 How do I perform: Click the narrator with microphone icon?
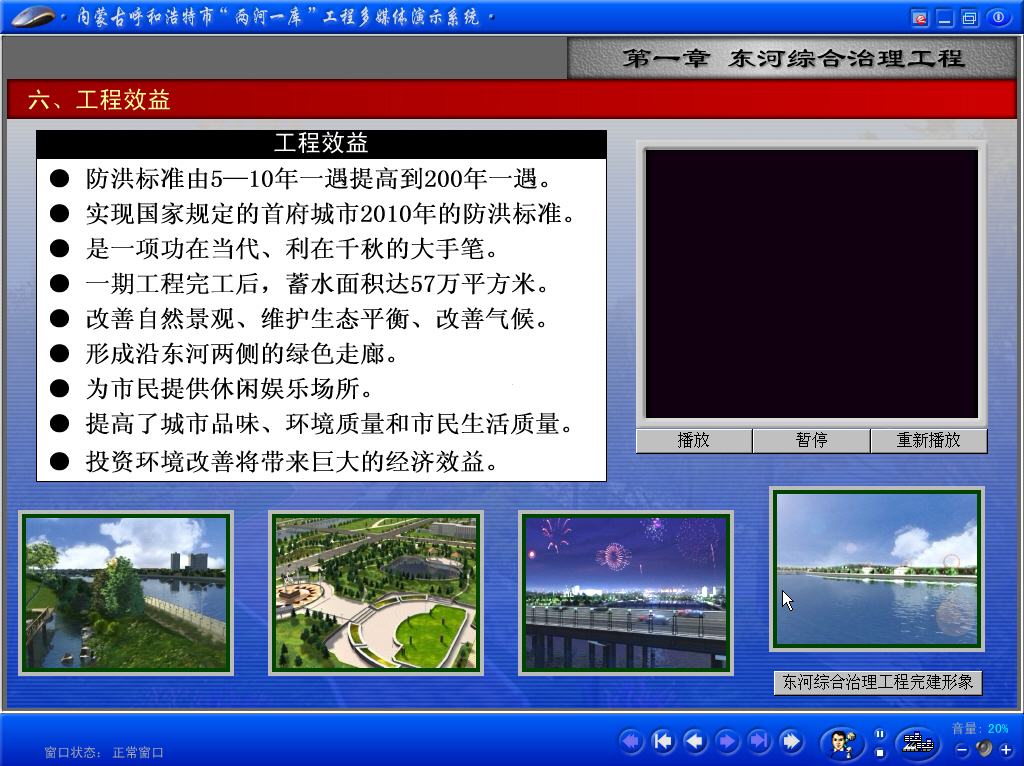(842, 743)
